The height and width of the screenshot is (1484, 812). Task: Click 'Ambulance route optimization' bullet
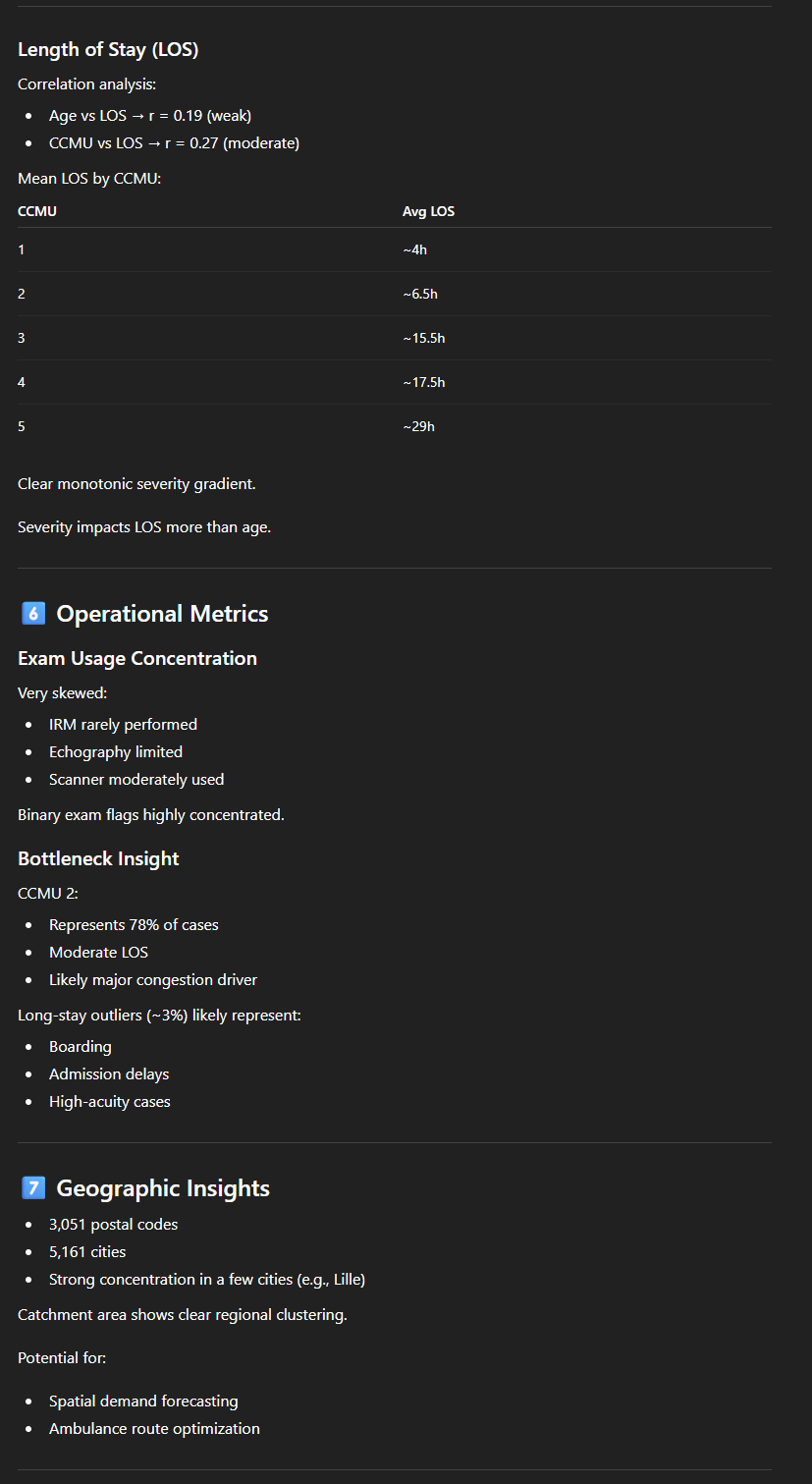click(x=154, y=1428)
